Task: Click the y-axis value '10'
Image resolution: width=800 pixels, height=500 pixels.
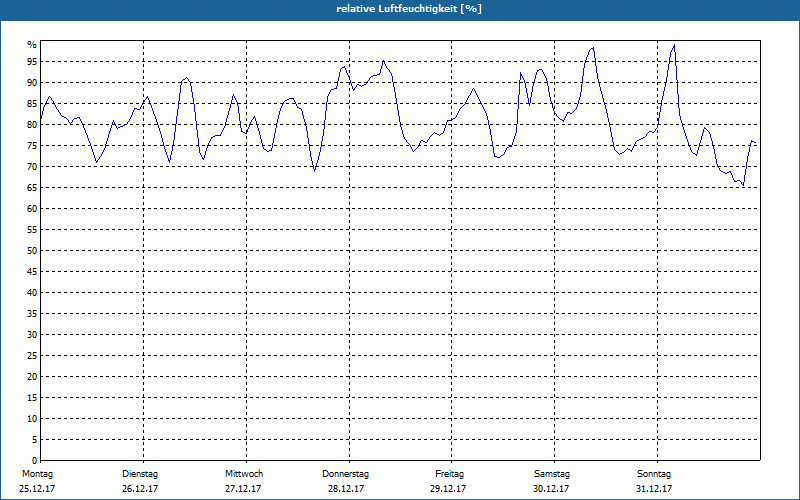Action: pos(32,418)
